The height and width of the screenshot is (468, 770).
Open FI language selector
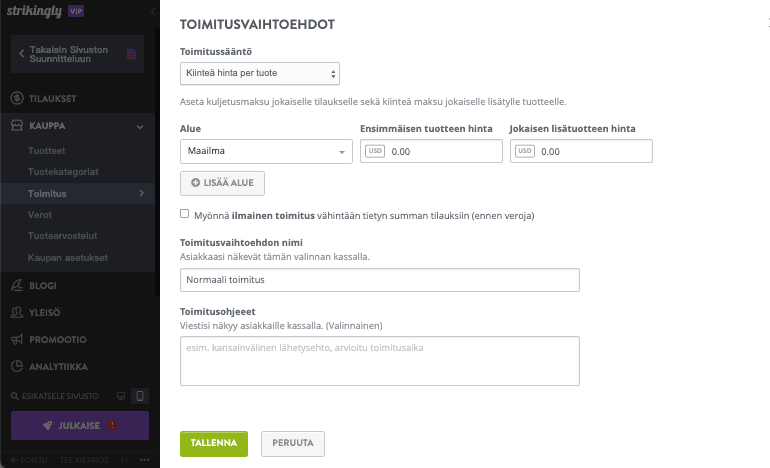pos(124,460)
